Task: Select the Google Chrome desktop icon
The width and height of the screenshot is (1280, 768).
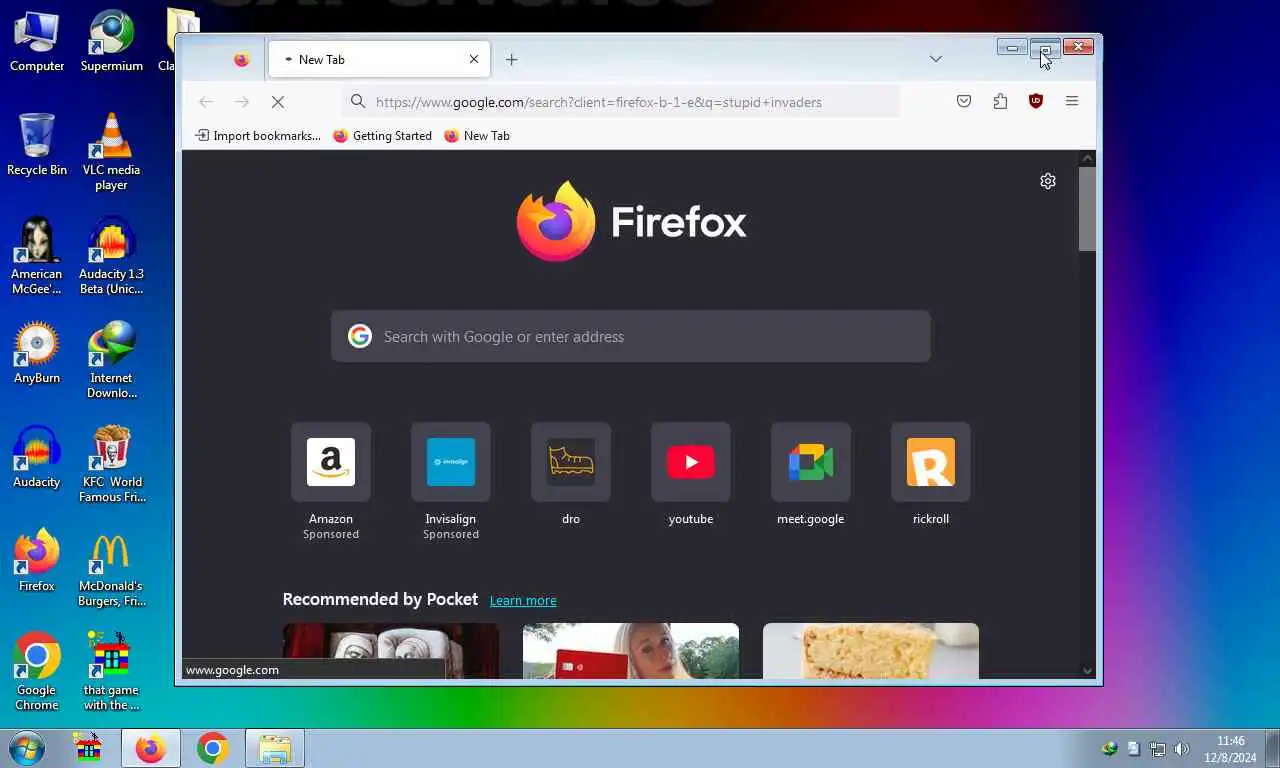Action: (37, 673)
